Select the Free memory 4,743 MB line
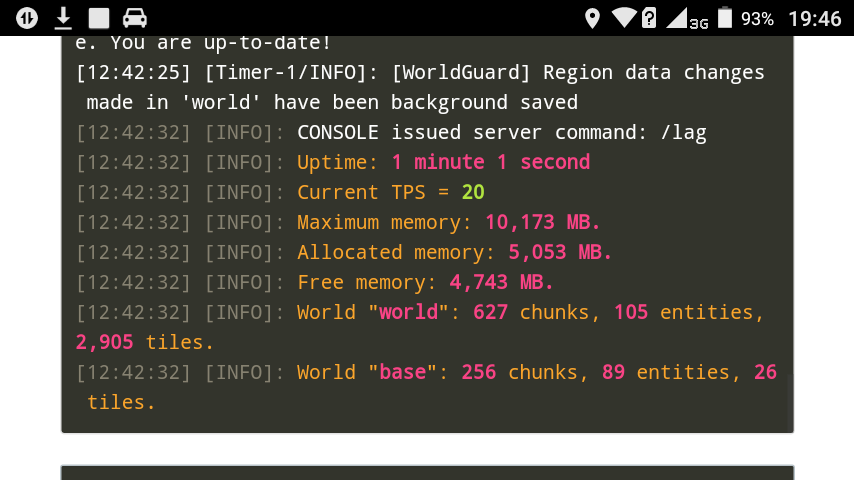 (314, 282)
